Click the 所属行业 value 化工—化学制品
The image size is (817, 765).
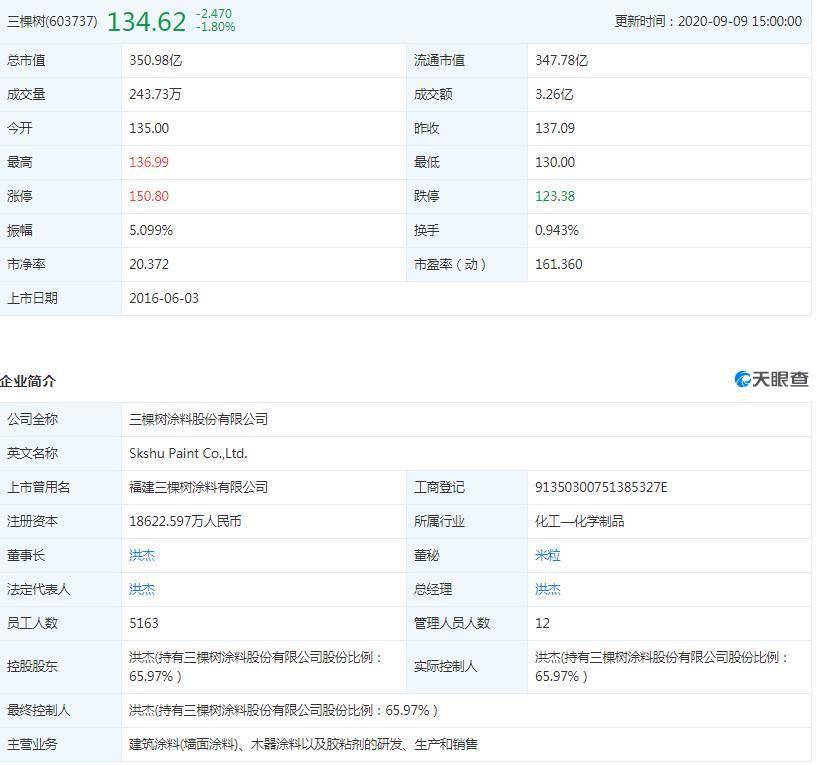click(x=580, y=521)
